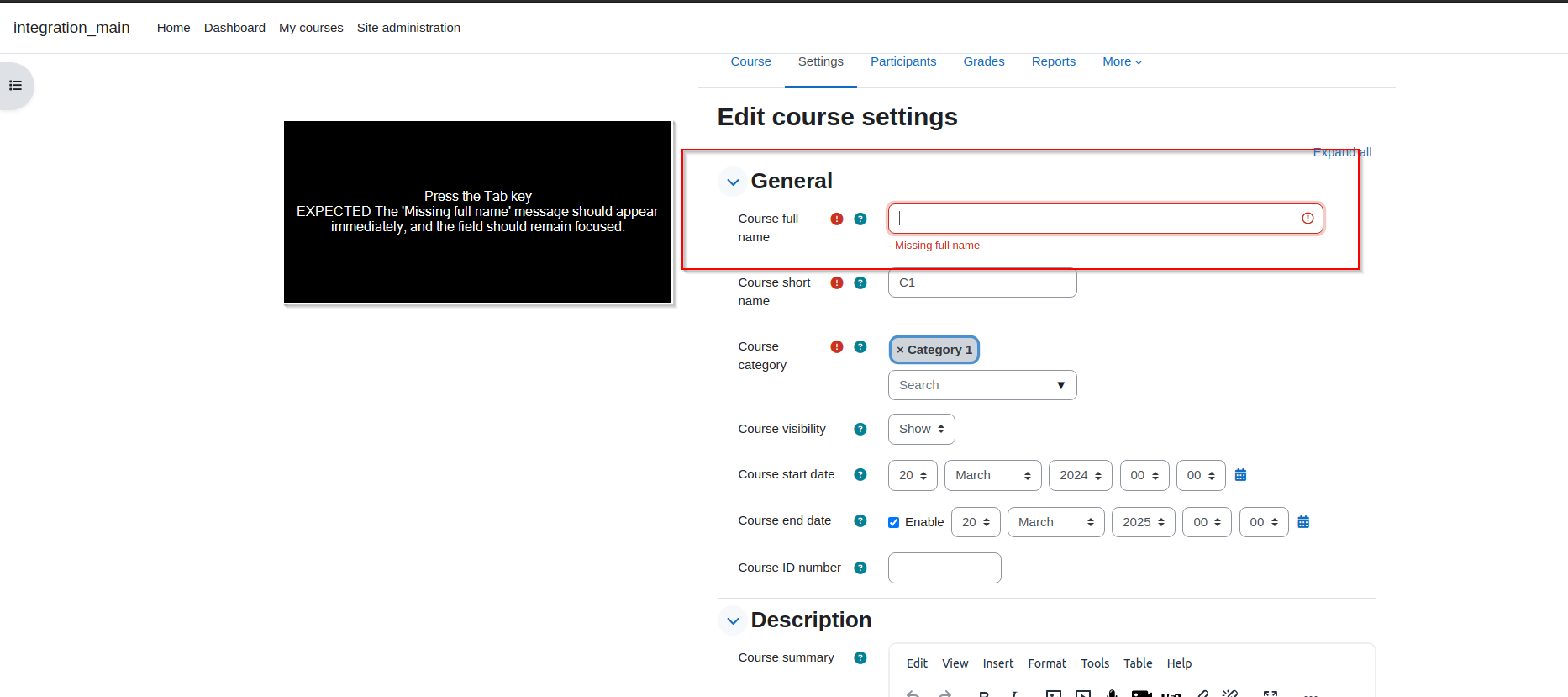Image resolution: width=1568 pixels, height=697 pixels.
Task: Open end date day dropdown
Action: (x=976, y=522)
